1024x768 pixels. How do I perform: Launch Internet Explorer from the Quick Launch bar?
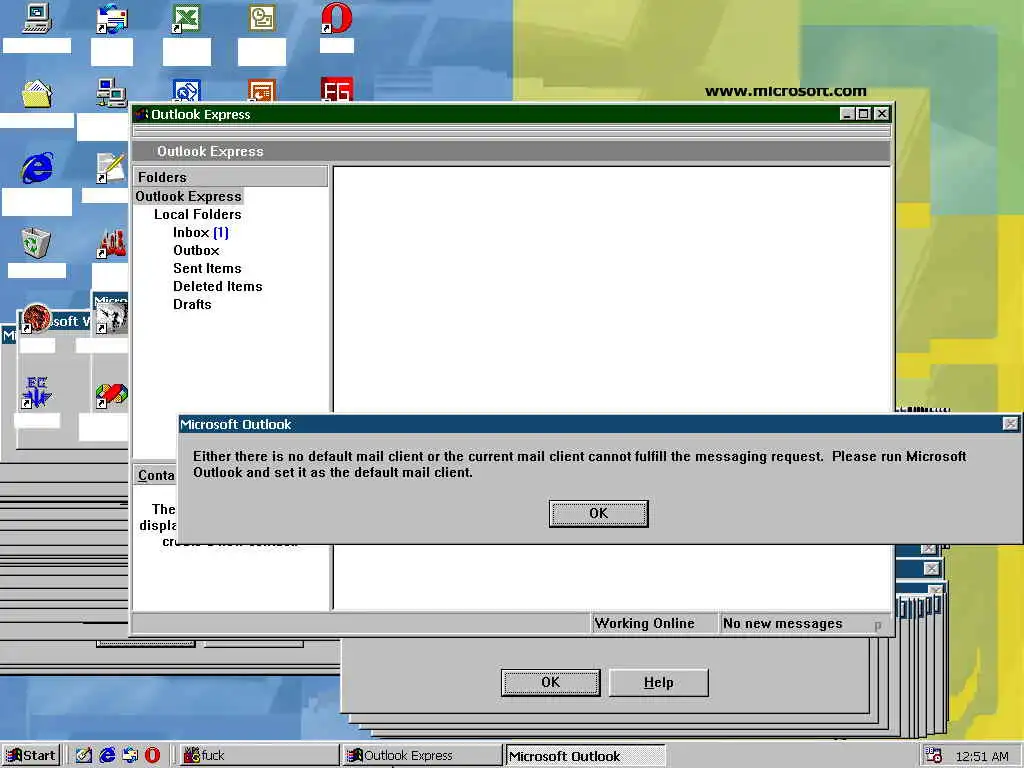click(x=107, y=755)
